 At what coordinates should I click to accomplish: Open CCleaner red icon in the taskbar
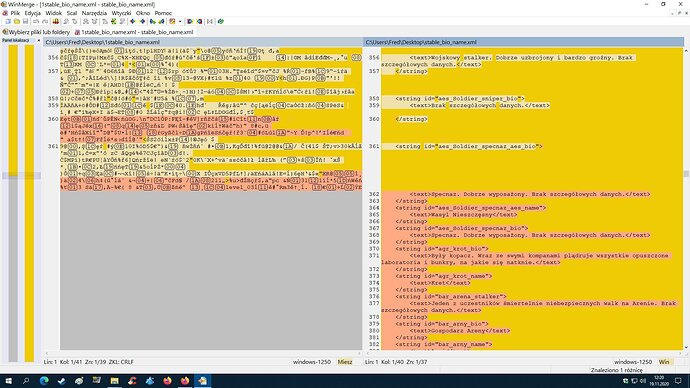pos(132,381)
